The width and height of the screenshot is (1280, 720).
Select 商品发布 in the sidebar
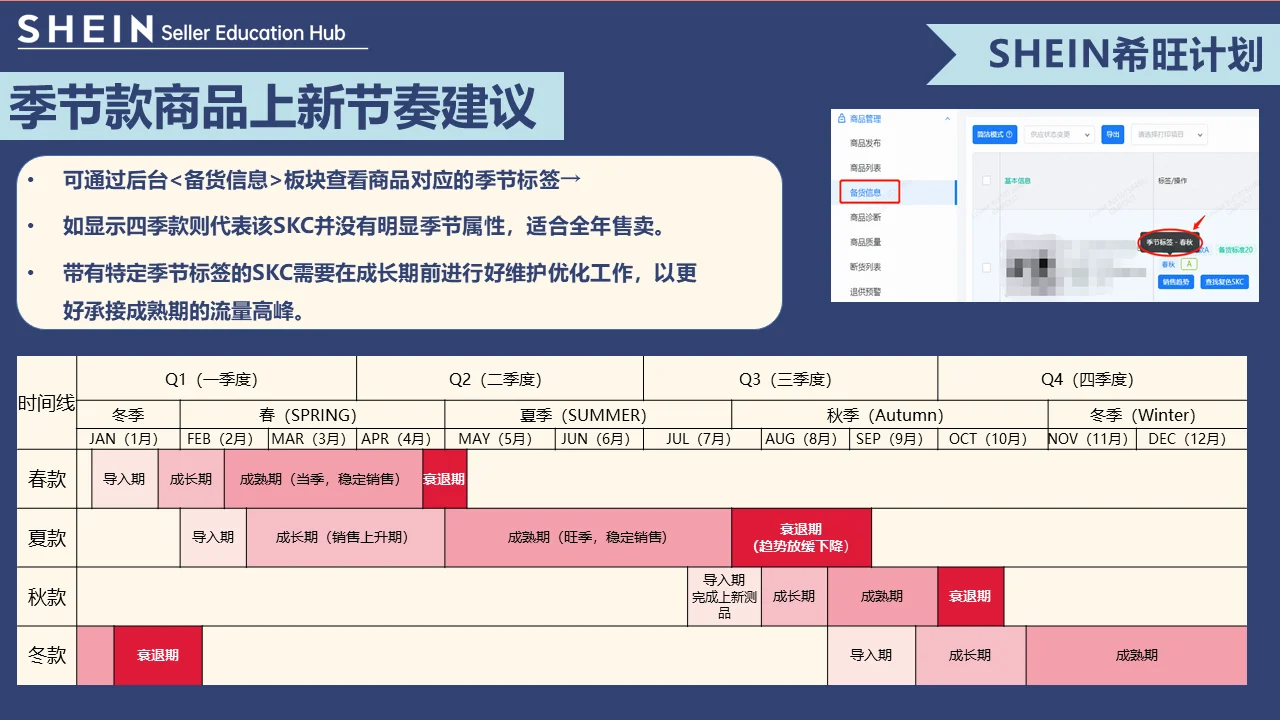(864, 143)
